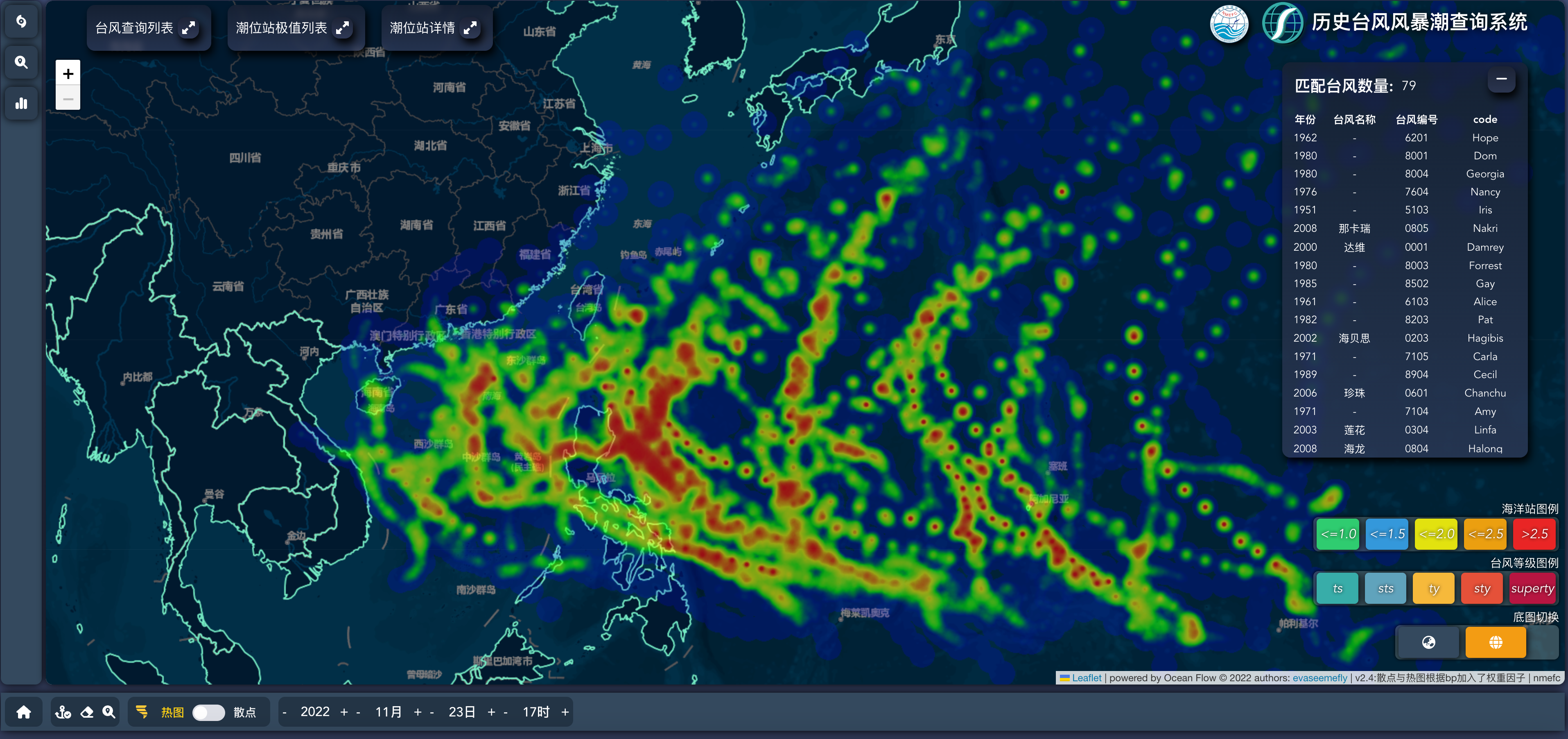
Task: Click the yellow tornado typhoon icon
Action: [142, 712]
